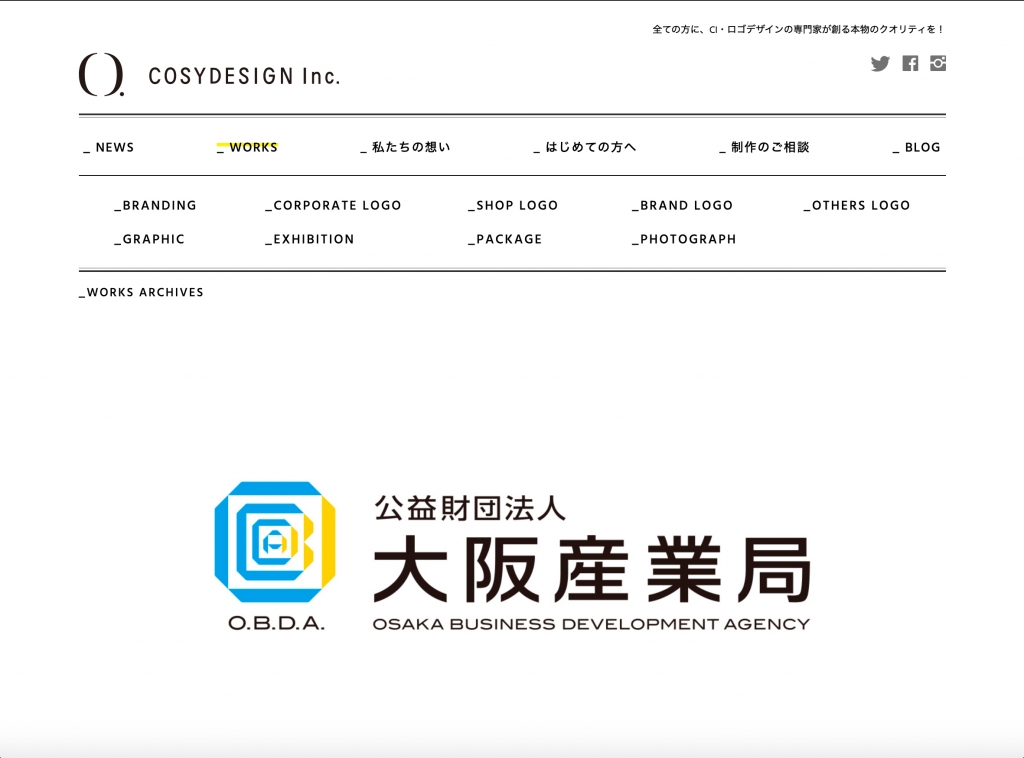Click the COSYDESIGN circular logo mark

click(x=101, y=75)
